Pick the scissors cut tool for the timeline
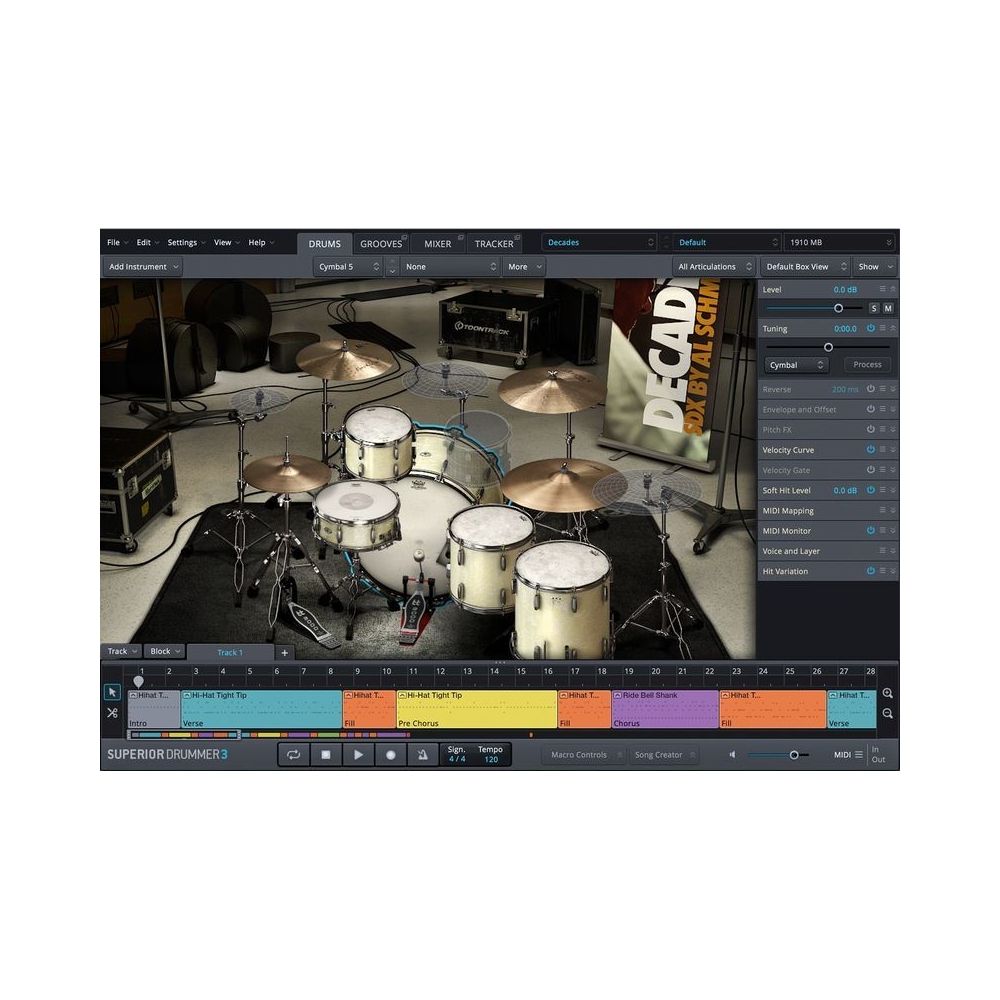 point(113,713)
